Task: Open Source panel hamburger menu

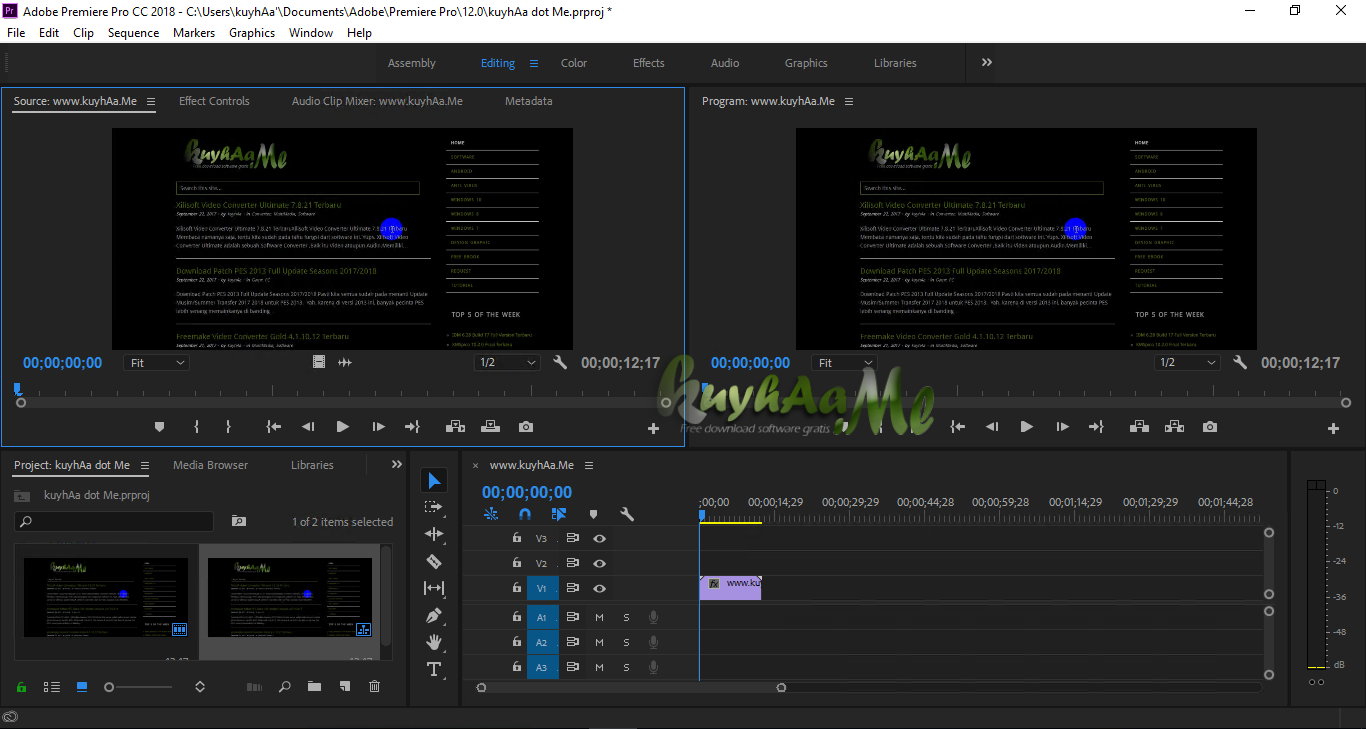Action: point(151,101)
